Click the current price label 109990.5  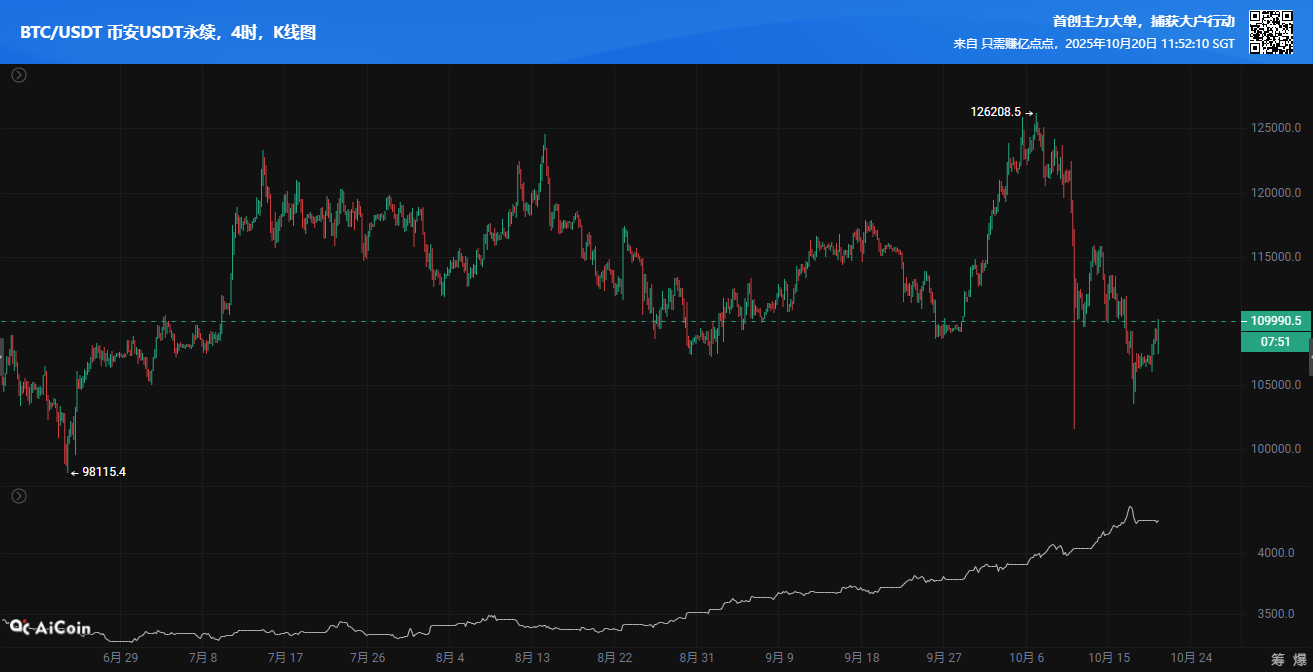pyautogui.click(x=1275, y=321)
